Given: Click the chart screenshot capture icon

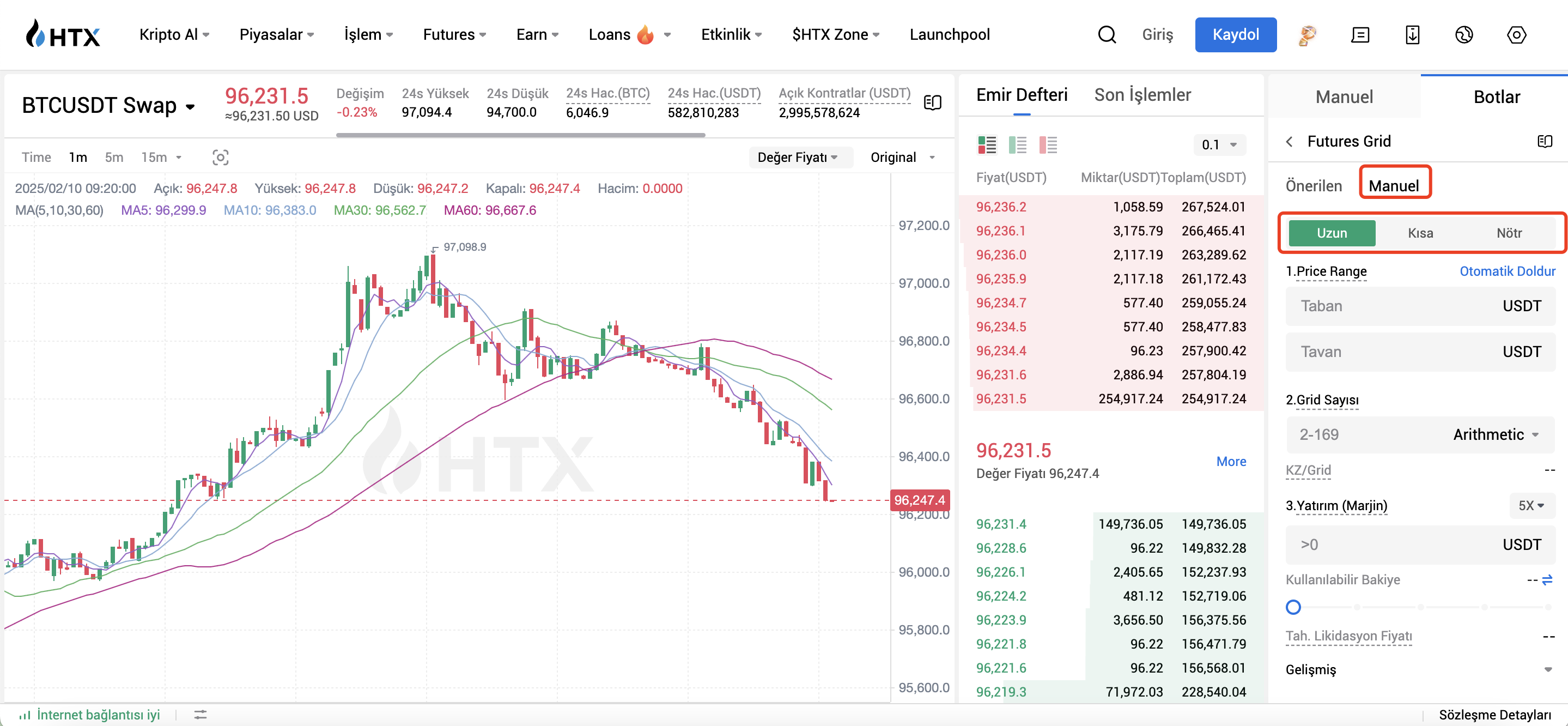Looking at the screenshot, I should 220,157.
